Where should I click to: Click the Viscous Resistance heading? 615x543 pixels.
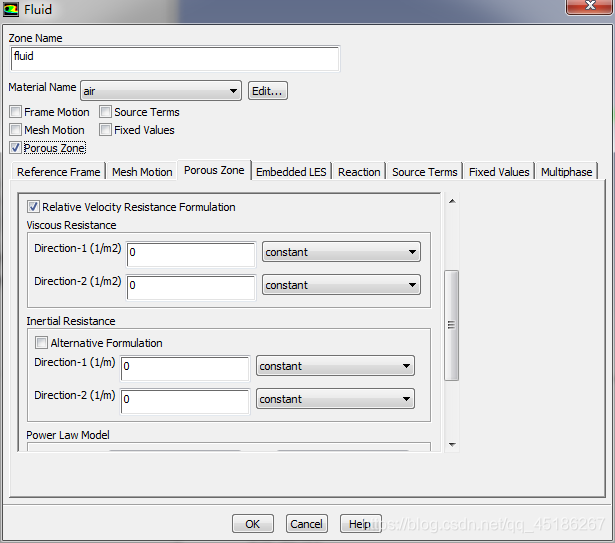point(71,225)
